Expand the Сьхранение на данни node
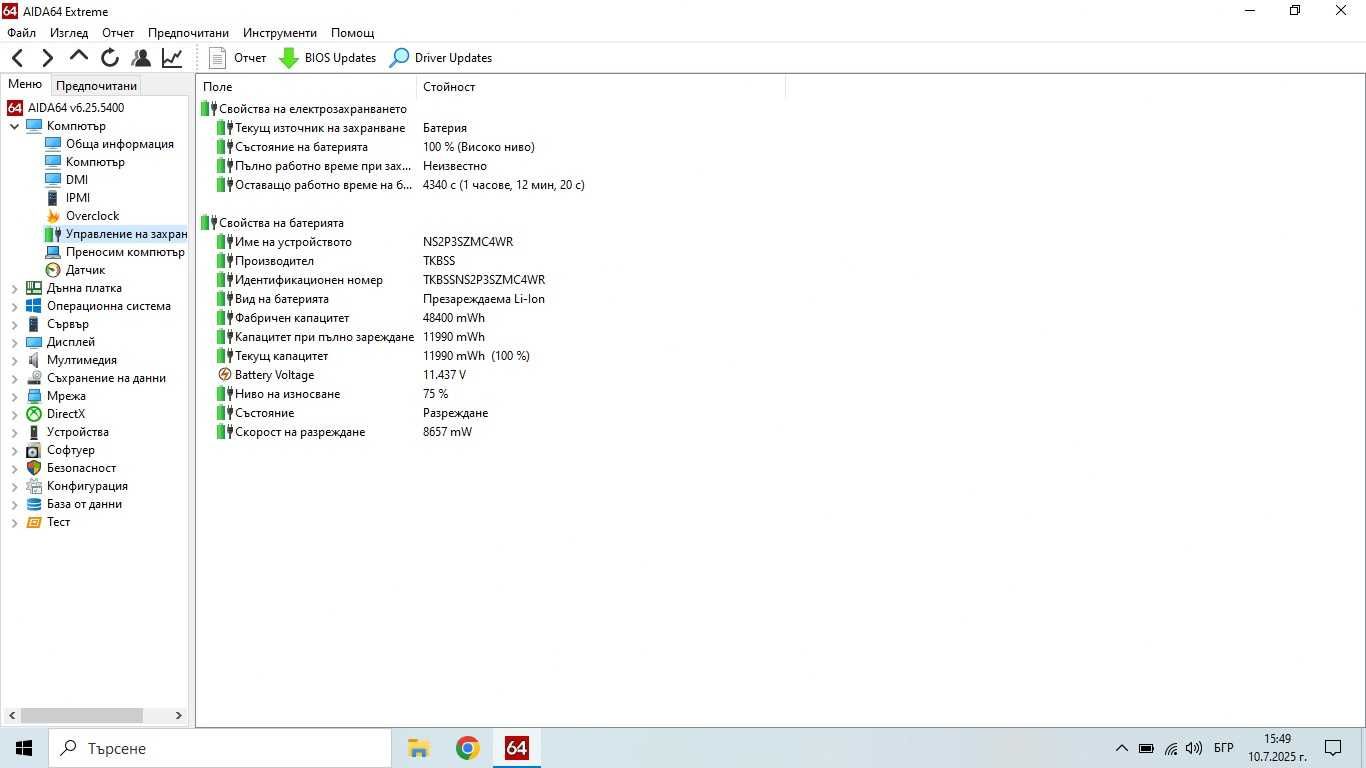 point(14,378)
